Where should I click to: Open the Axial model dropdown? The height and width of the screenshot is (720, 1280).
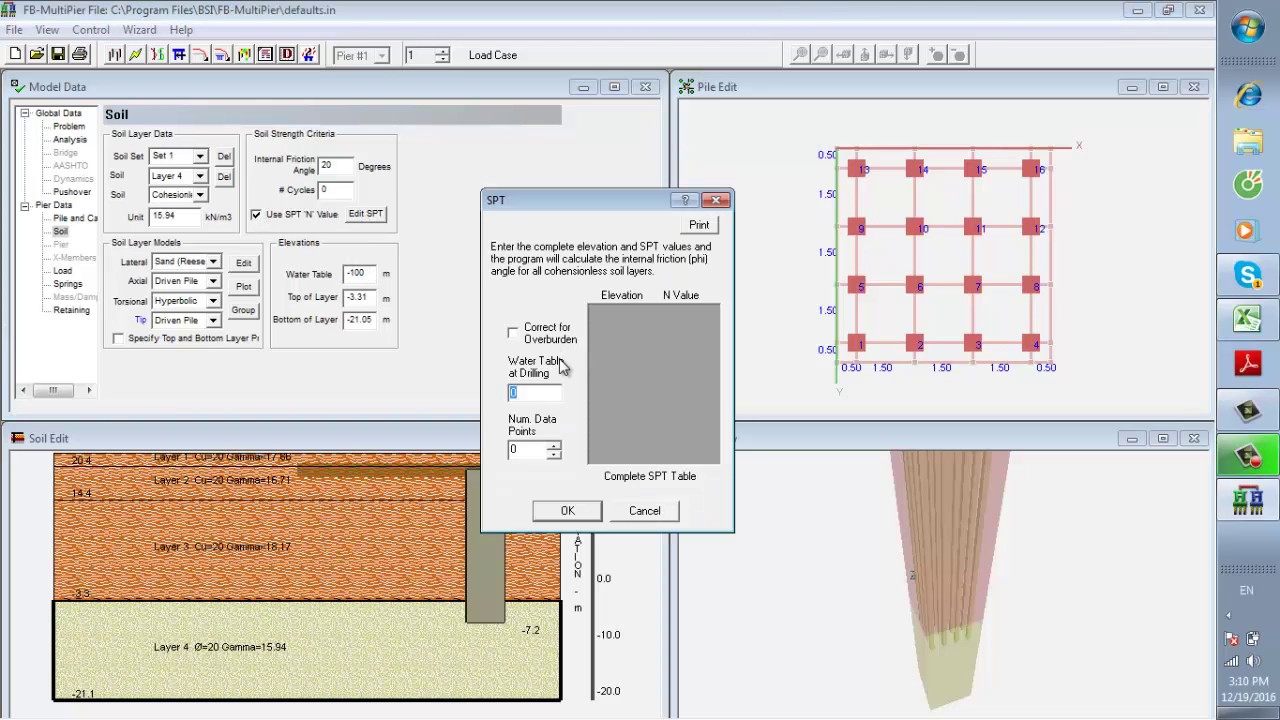213,281
